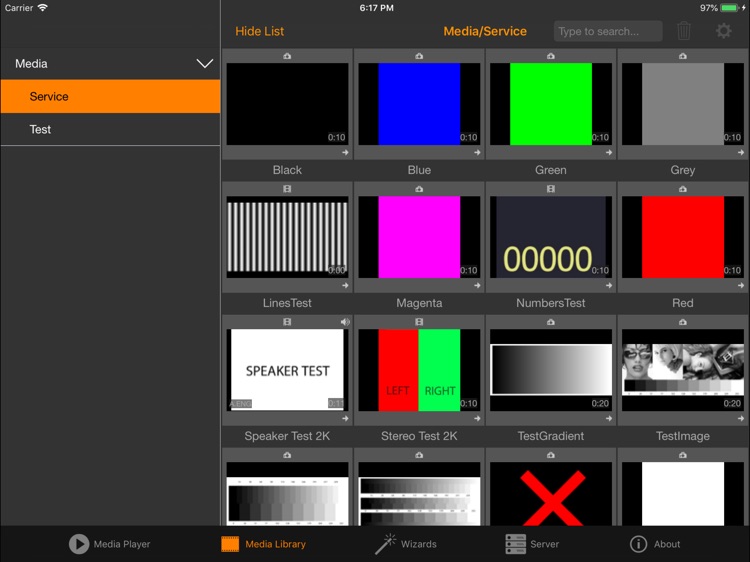Click the arrow icon under Red thumbnail
This screenshot has width=750, height=562.
(741, 286)
